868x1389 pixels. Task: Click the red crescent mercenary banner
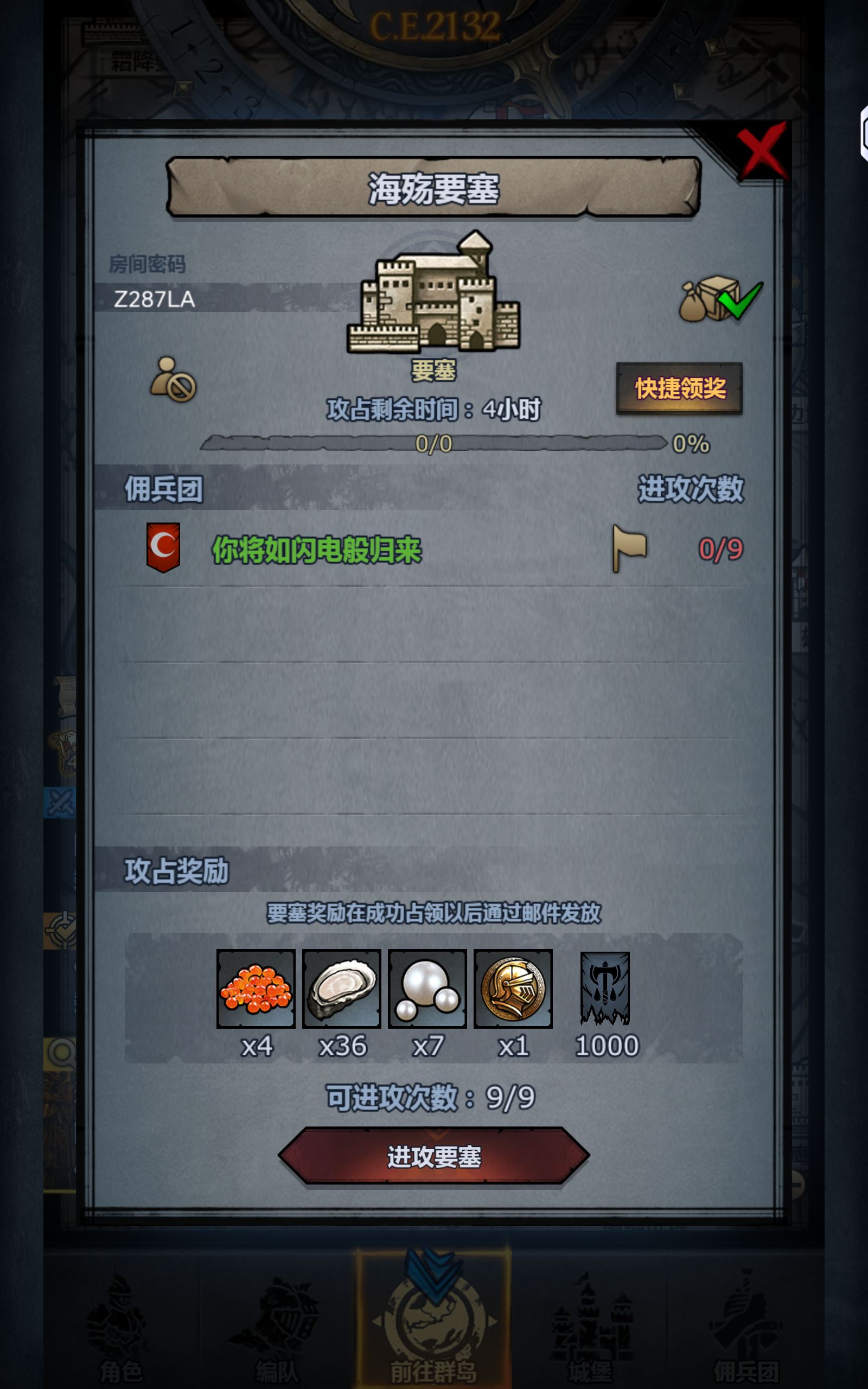coord(164,547)
